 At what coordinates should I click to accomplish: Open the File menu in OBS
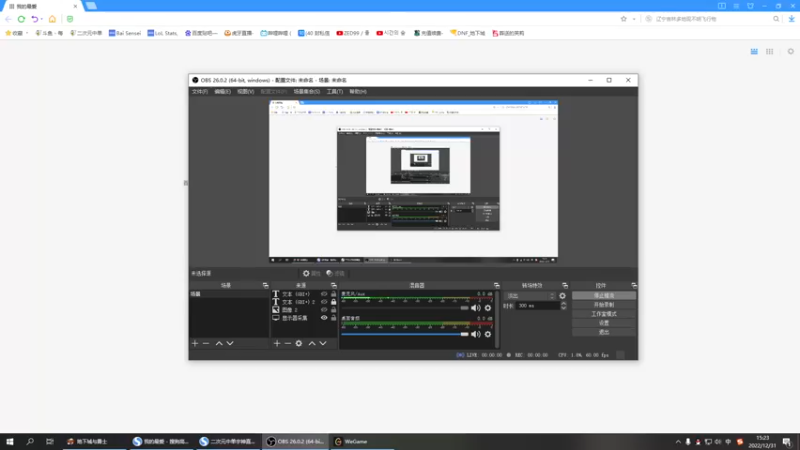click(x=199, y=91)
